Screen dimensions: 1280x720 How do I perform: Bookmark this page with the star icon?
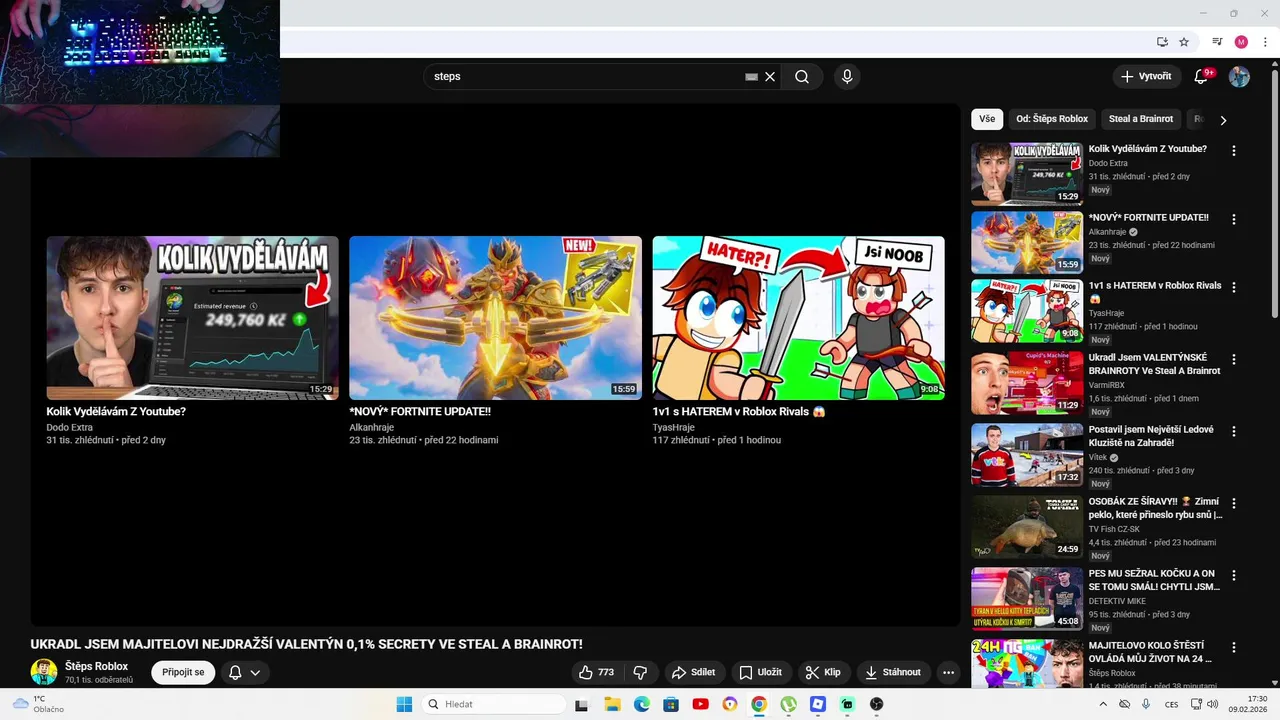[1184, 42]
